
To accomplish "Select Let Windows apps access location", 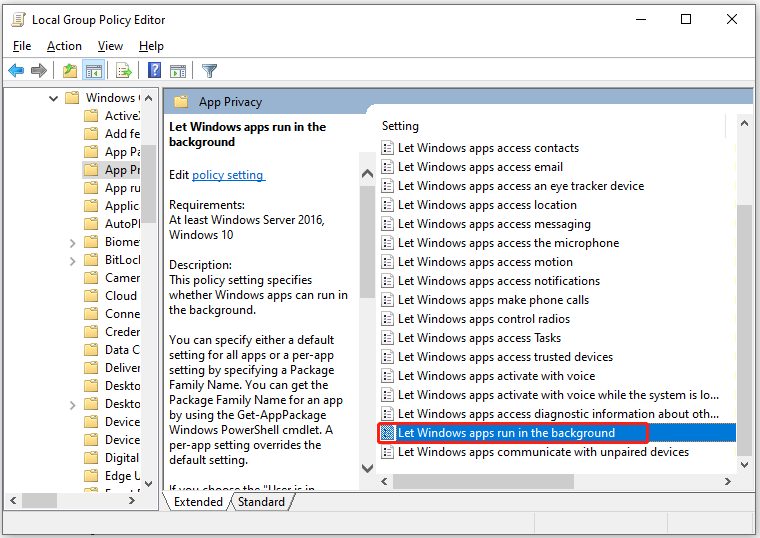I will pyautogui.click(x=487, y=205).
